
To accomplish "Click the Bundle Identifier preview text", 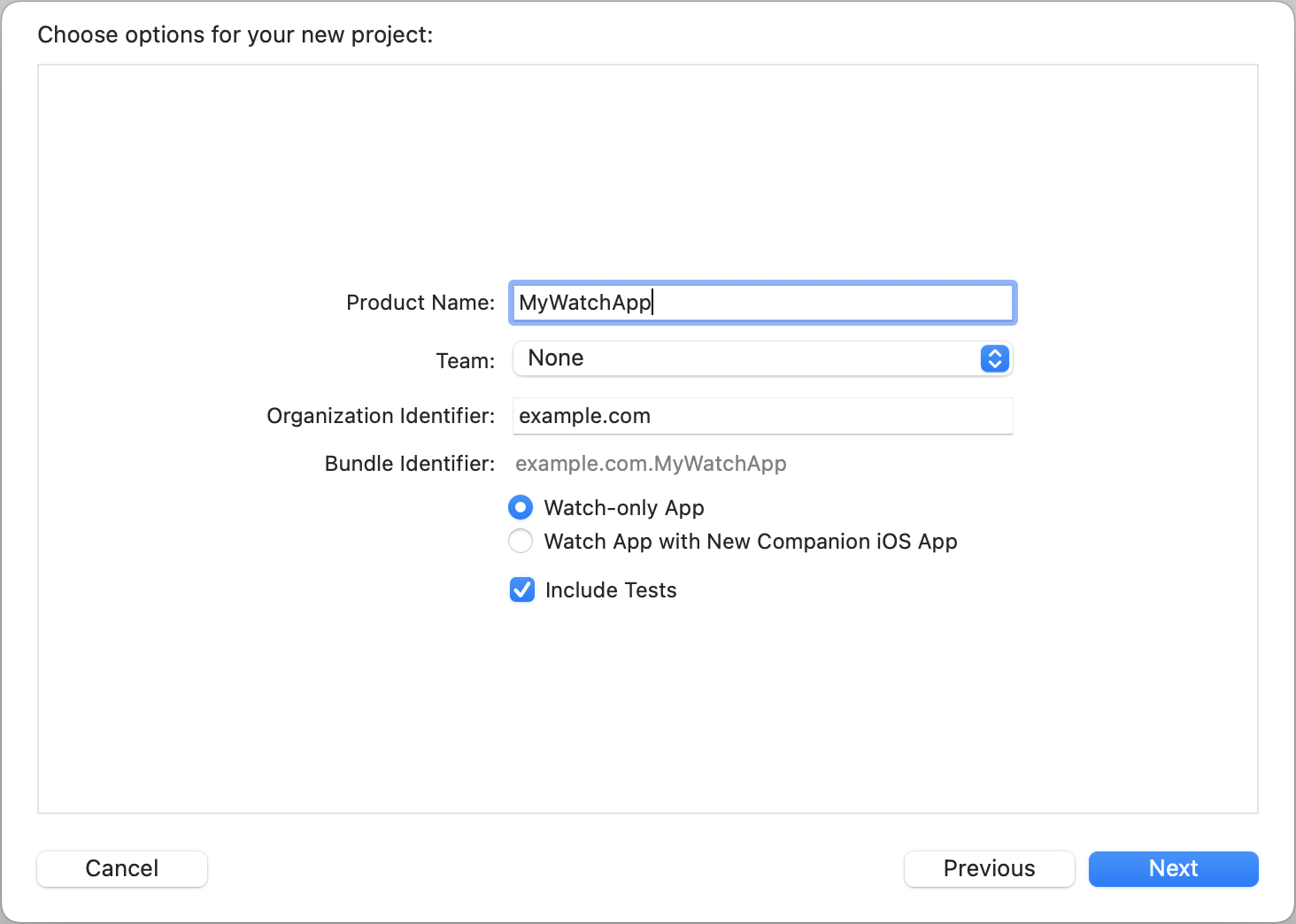I will 651,463.
